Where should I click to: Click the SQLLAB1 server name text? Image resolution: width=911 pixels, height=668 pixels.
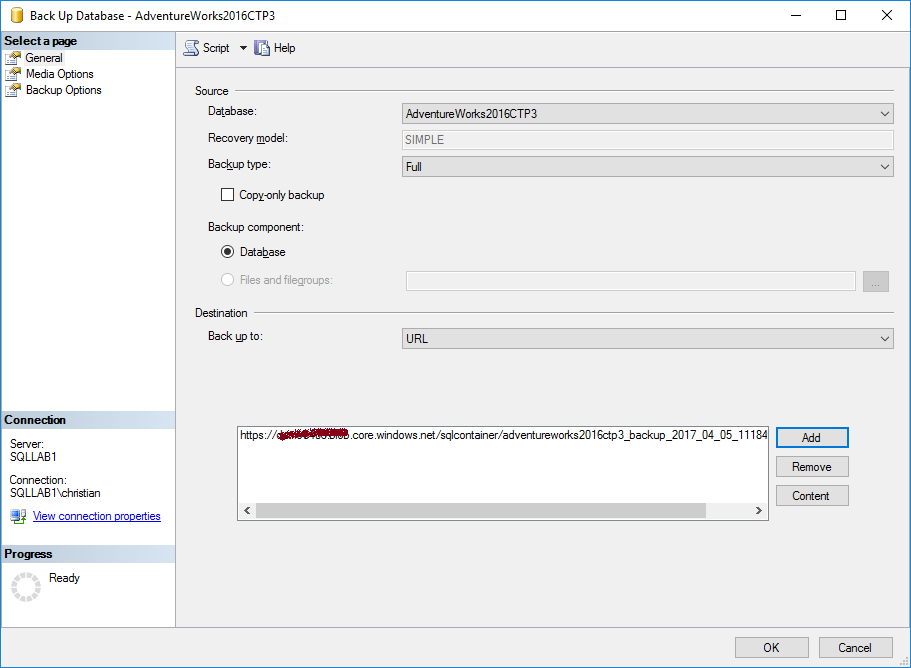33,457
